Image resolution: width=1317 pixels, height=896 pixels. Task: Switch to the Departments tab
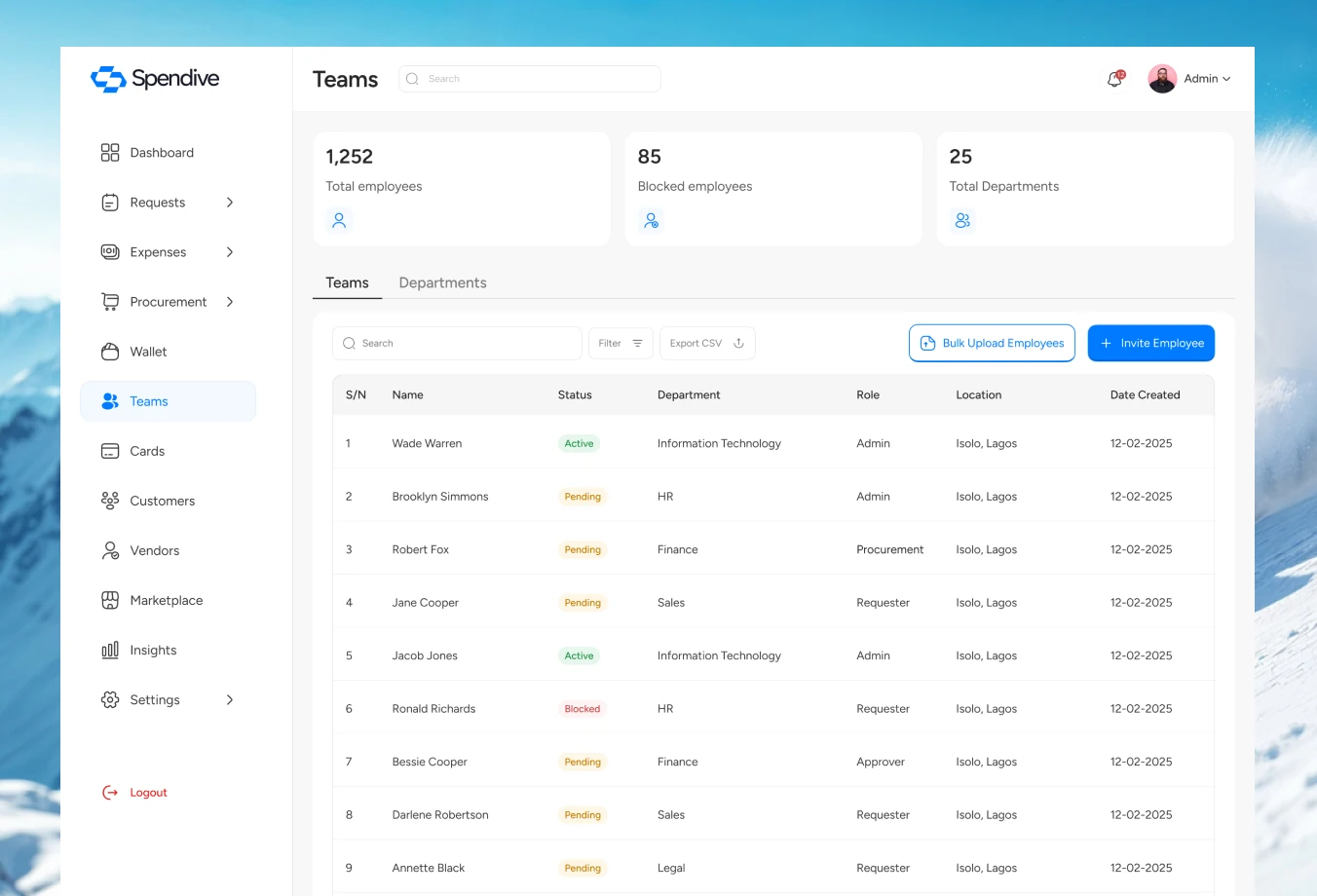click(442, 282)
